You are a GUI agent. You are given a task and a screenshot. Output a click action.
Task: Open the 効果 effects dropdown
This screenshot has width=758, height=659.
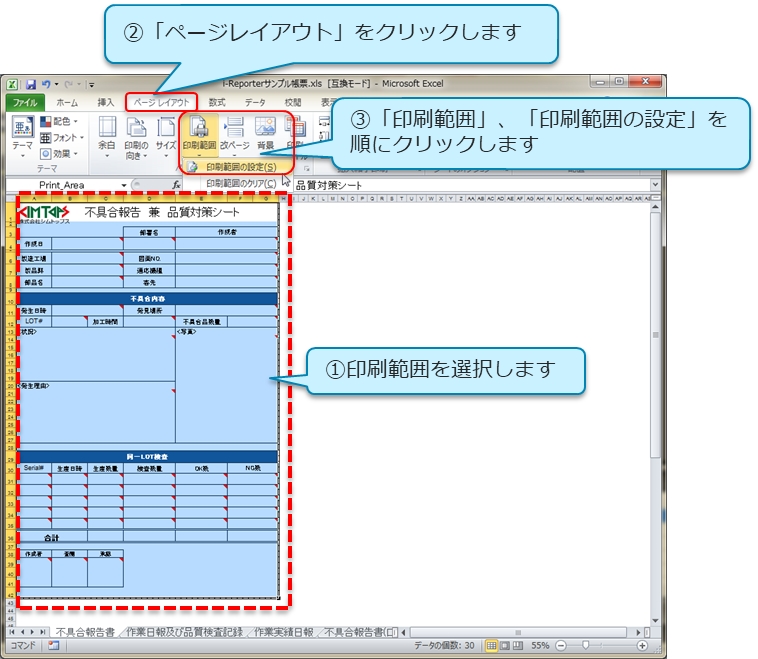[59, 154]
